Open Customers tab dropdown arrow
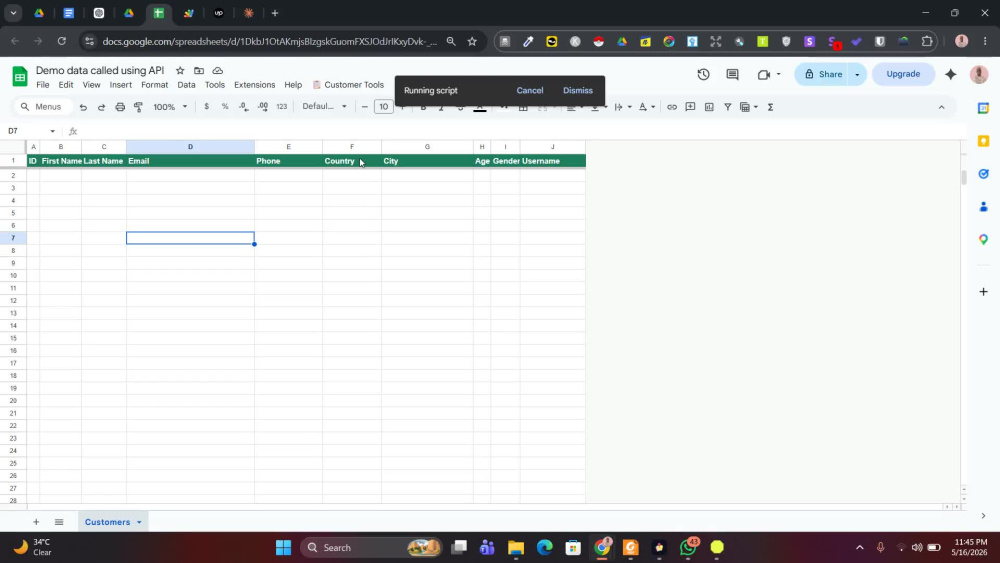1000x563 pixels. tap(139, 522)
